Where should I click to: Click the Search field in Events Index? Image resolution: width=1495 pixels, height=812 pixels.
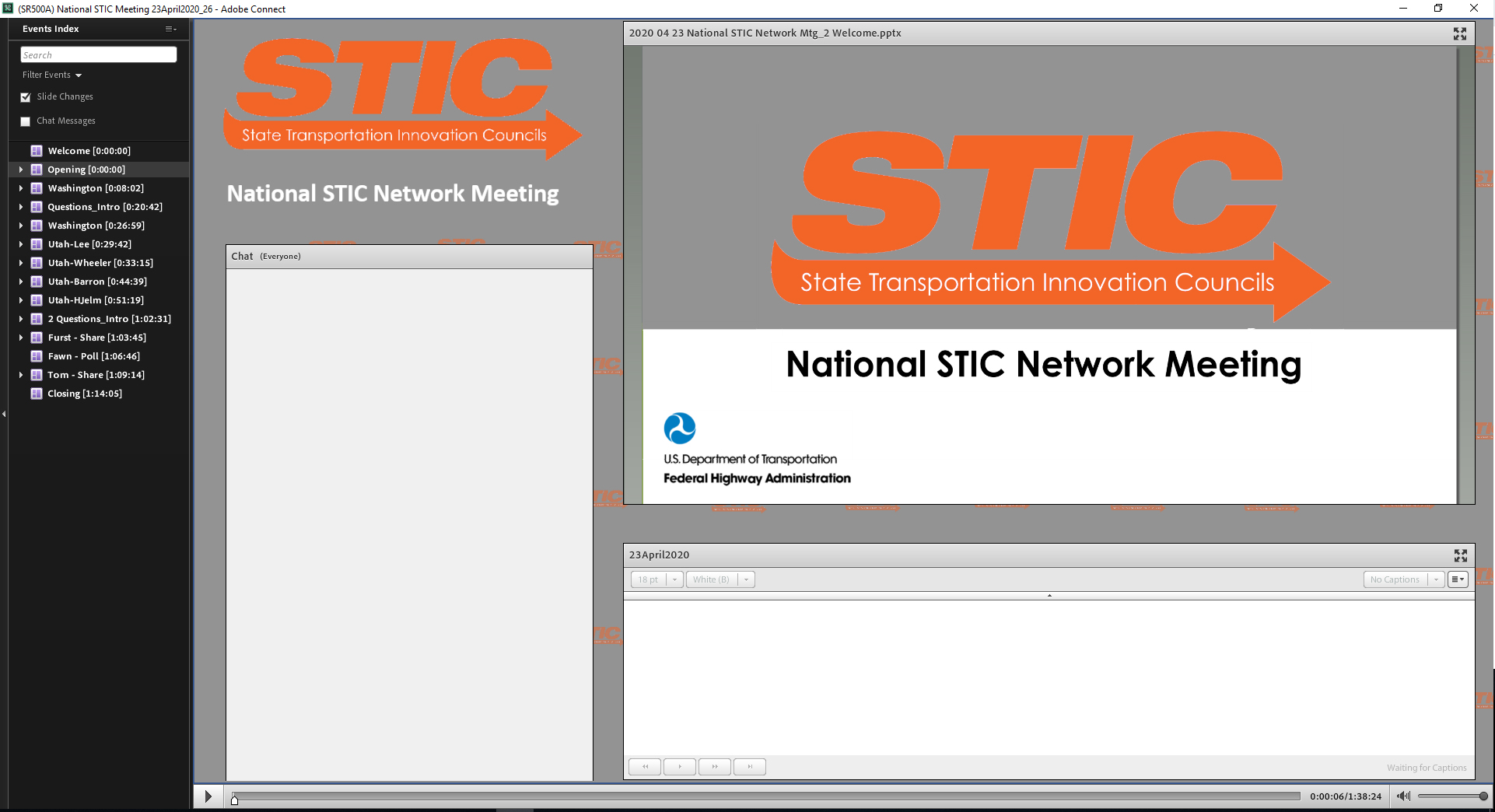pyautogui.click(x=99, y=54)
